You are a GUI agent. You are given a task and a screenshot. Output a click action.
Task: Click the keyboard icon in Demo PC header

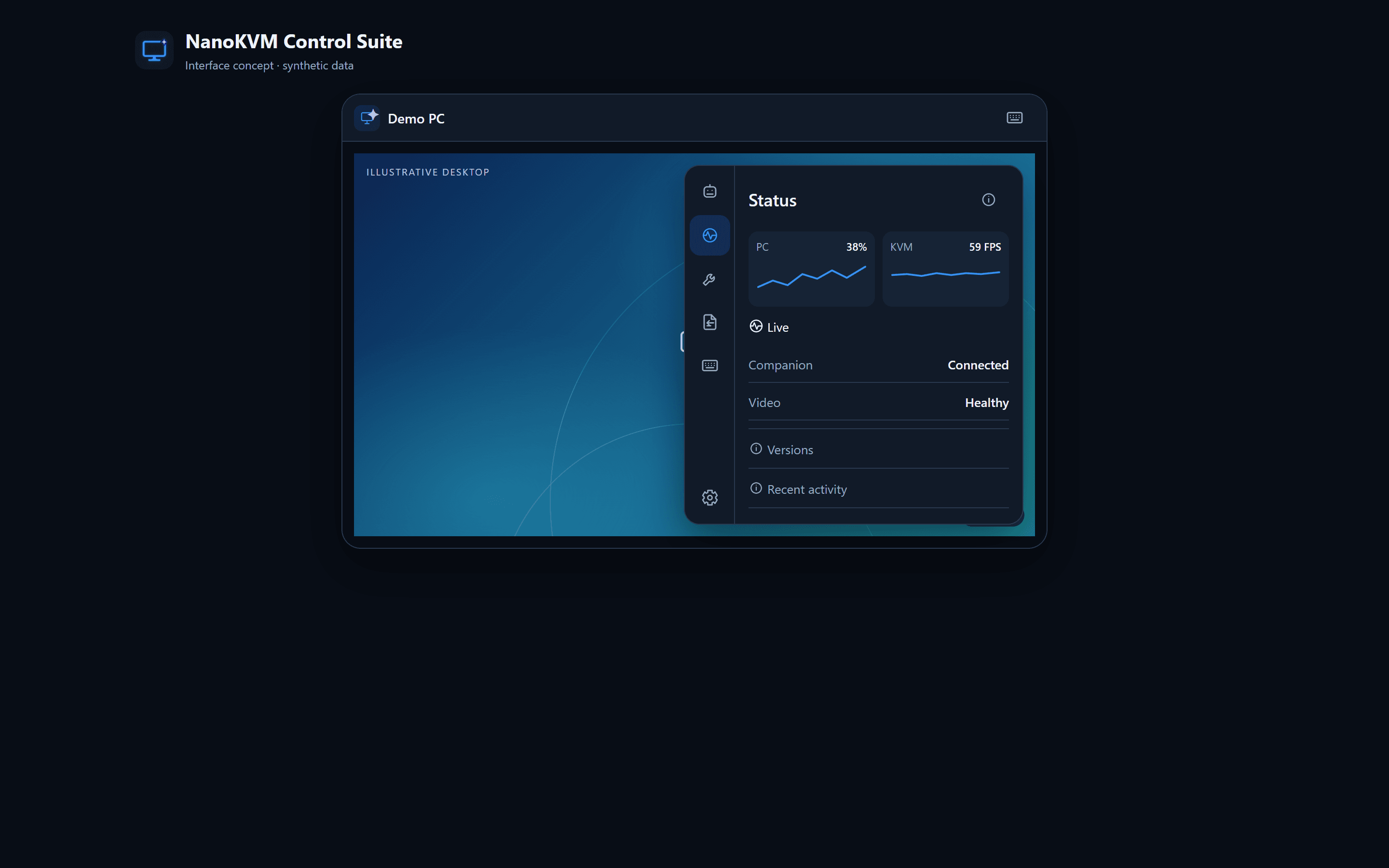click(x=1014, y=118)
